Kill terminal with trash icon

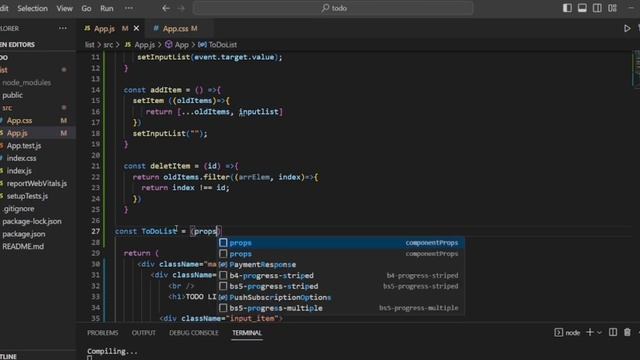(x=627, y=332)
